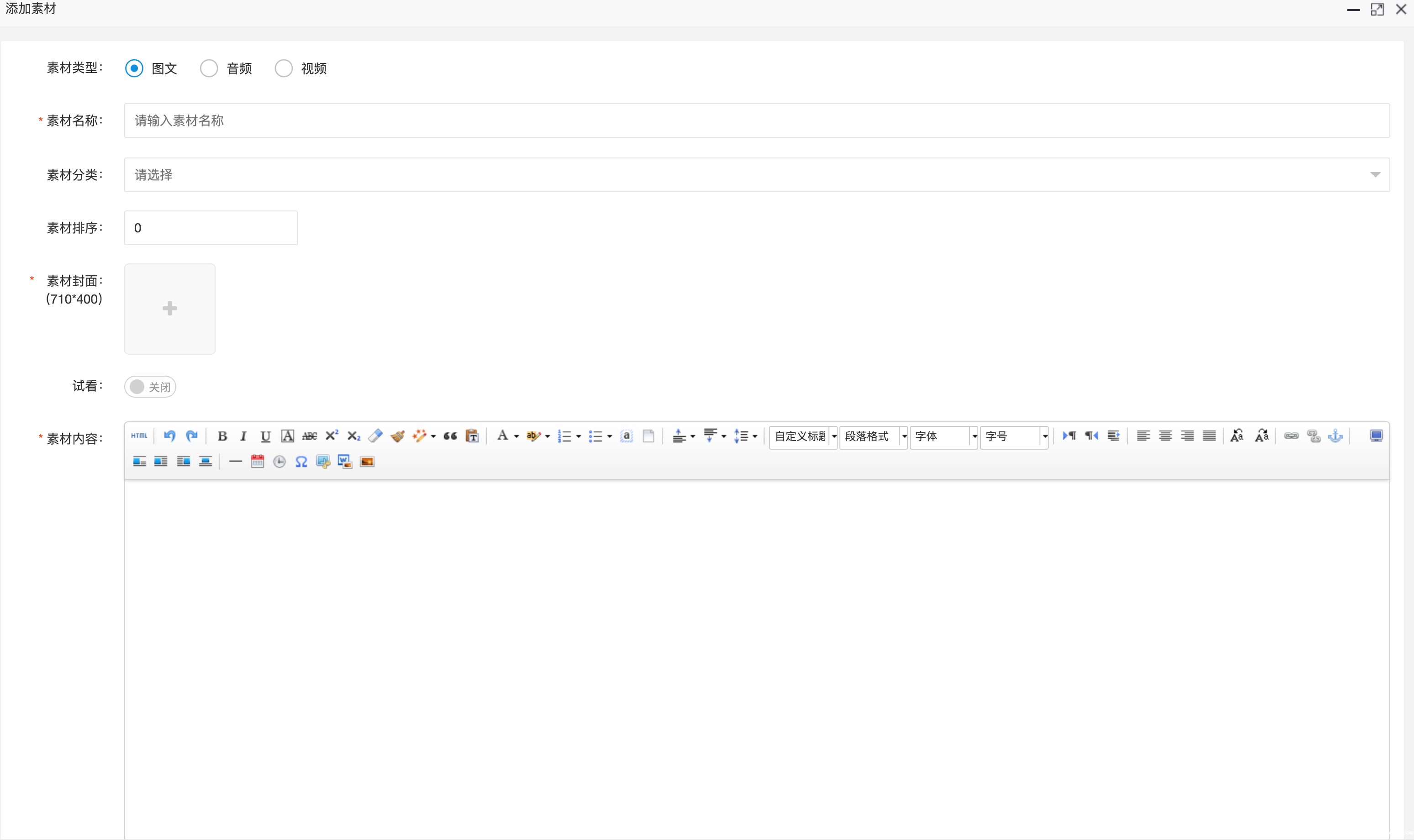The height and width of the screenshot is (840, 1414).
Task: Click the 素材名称 input field
Action: (x=756, y=121)
